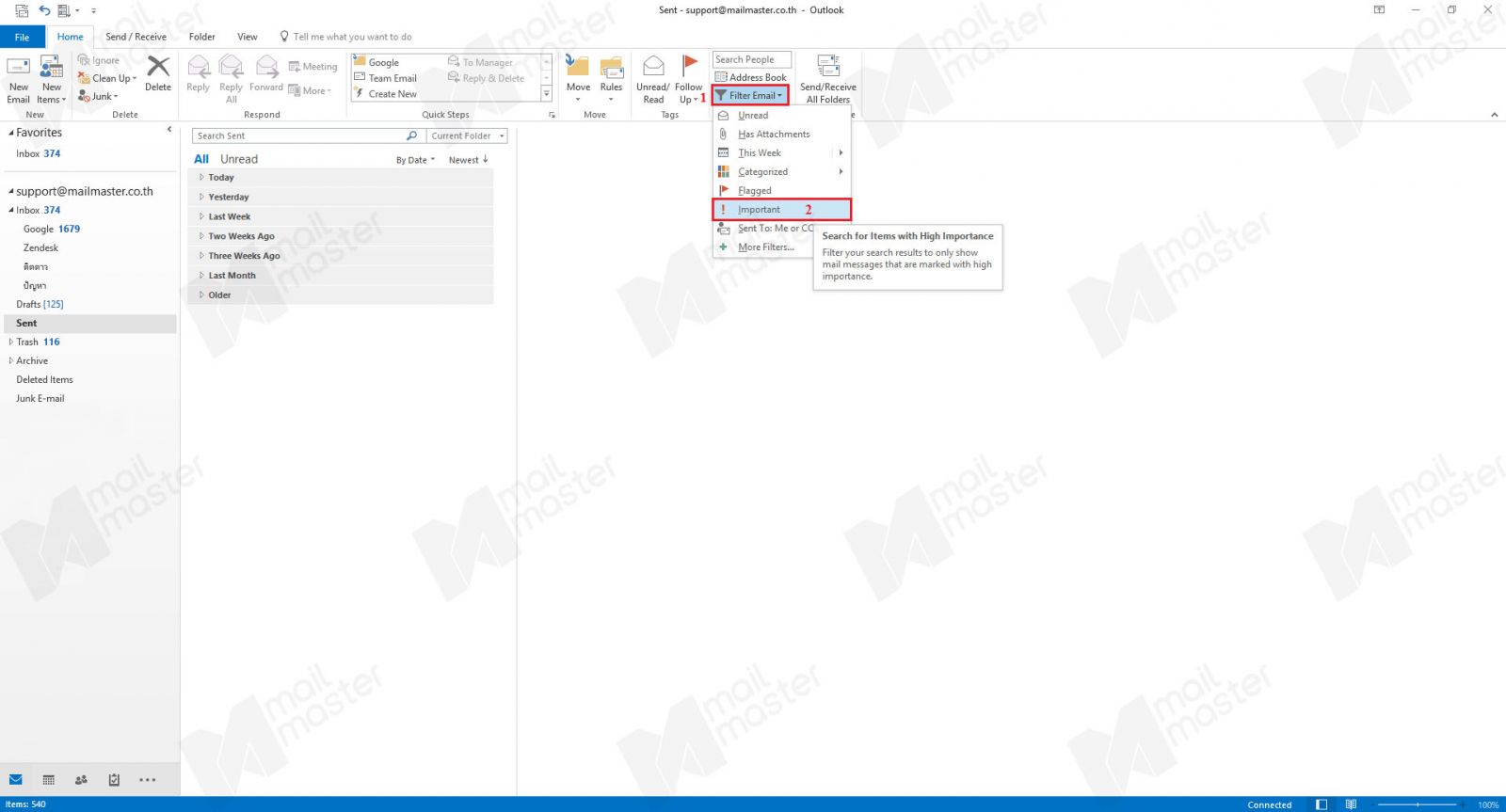Screen dimensions: 1506x812
Task: Expand the Trash folder
Action: point(11,342)
